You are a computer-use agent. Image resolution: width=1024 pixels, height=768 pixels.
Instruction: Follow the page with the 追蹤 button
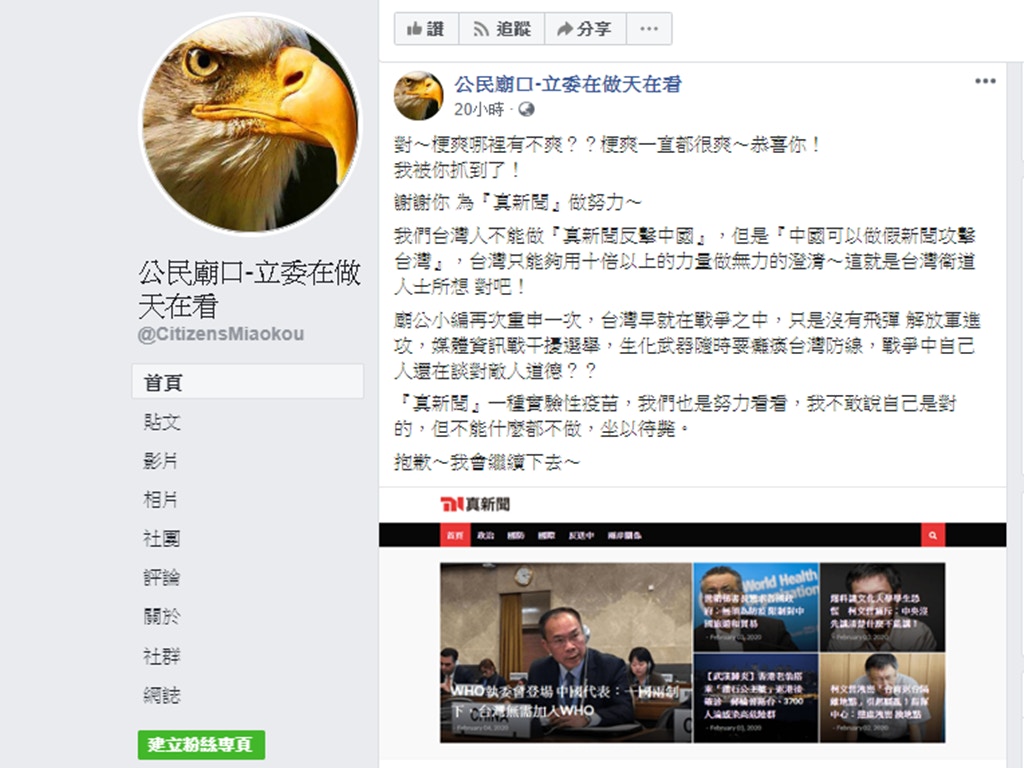[x=502, y=29]
